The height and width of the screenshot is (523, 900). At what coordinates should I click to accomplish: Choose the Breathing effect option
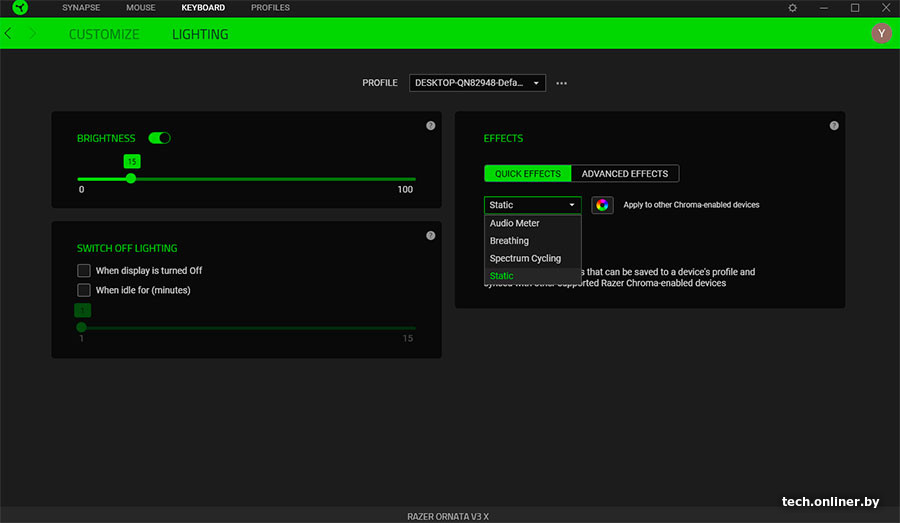click(x=509, y=241)
